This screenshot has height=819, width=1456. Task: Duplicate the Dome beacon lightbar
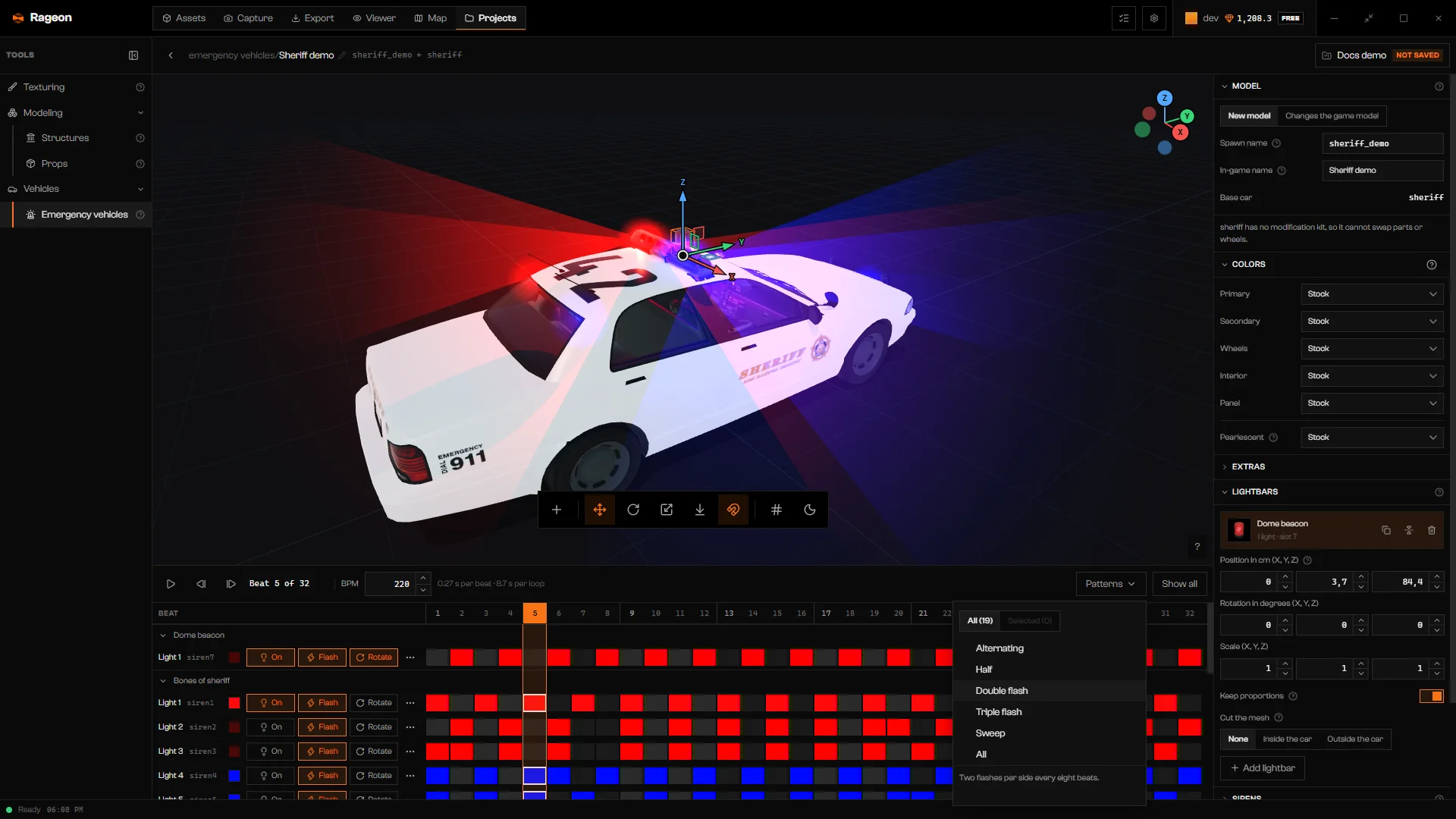tap(1386, 530)
